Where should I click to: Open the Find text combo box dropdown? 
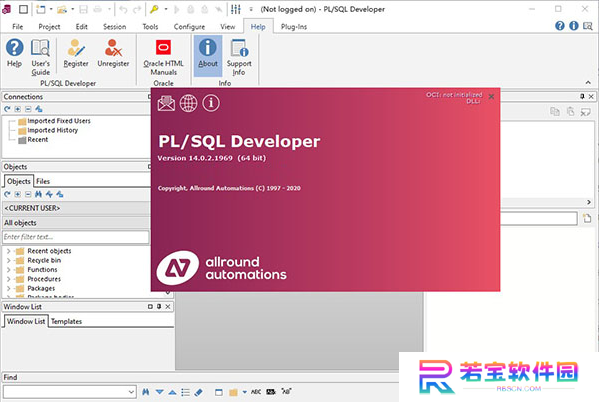(x=131, y=392)
